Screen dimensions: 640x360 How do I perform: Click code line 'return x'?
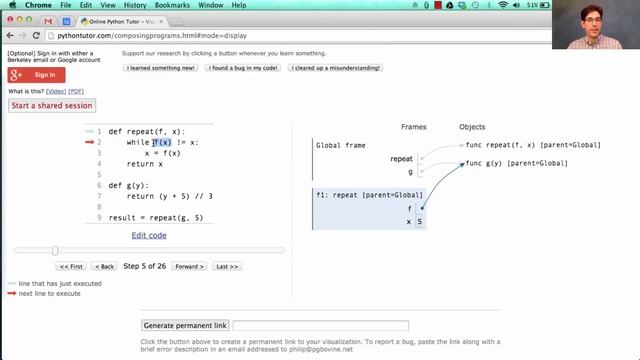pyautogui.click(x=144, y=164)
